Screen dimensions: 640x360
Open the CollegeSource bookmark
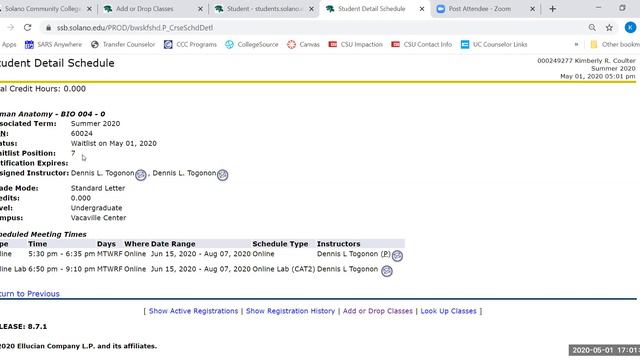pos(252,44)
